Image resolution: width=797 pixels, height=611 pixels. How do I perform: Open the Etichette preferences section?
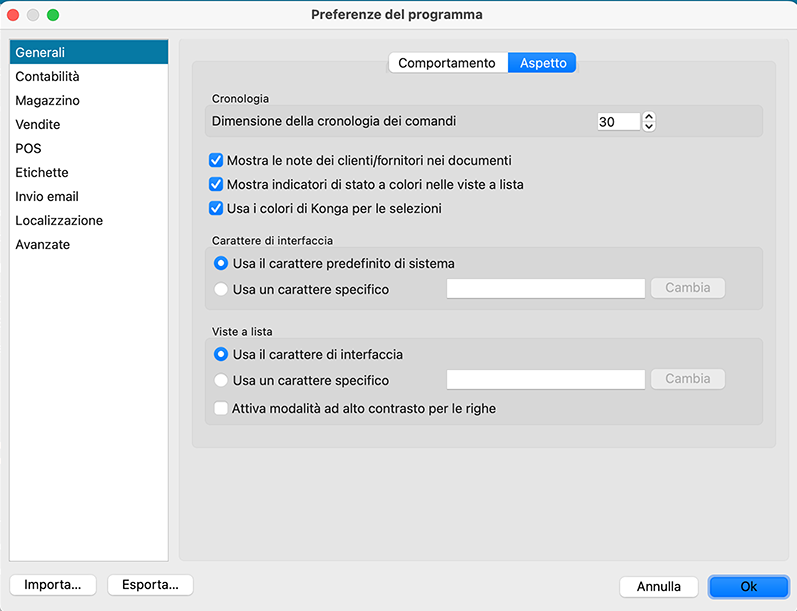click(42, 172)
